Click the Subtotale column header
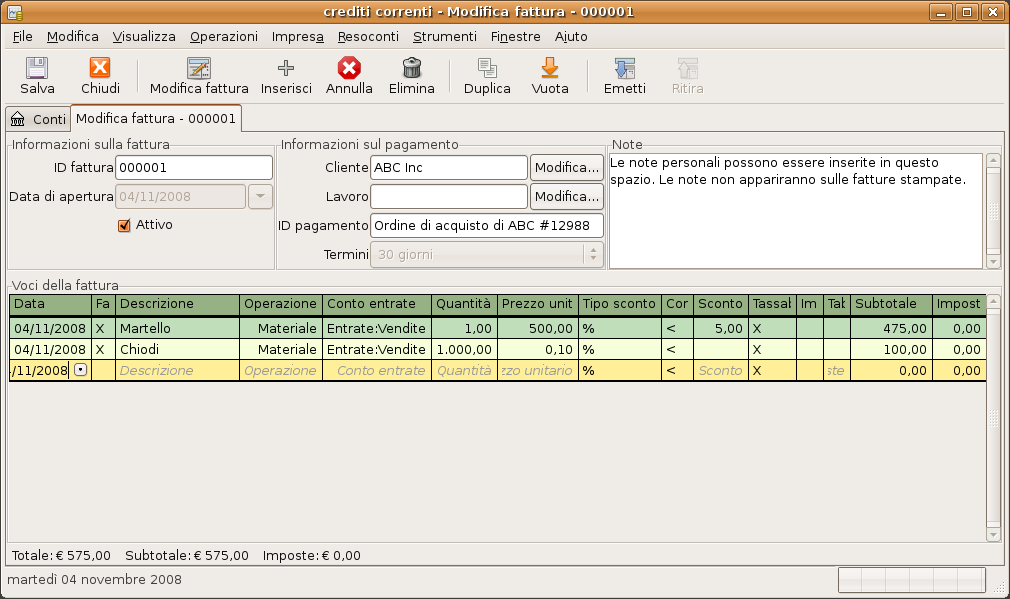This screenshot has height=599, width=1010. pos(891,304)
